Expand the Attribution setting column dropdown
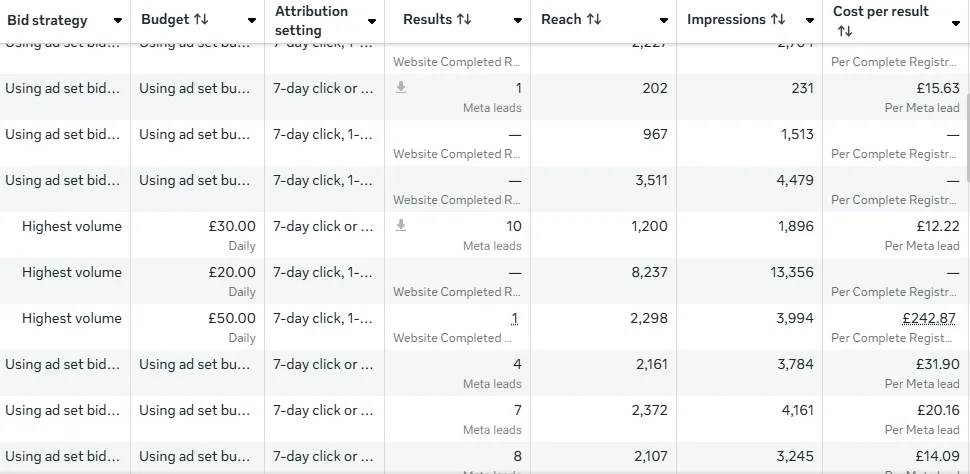This screenshot has height=474, width=970. [372, 21]
